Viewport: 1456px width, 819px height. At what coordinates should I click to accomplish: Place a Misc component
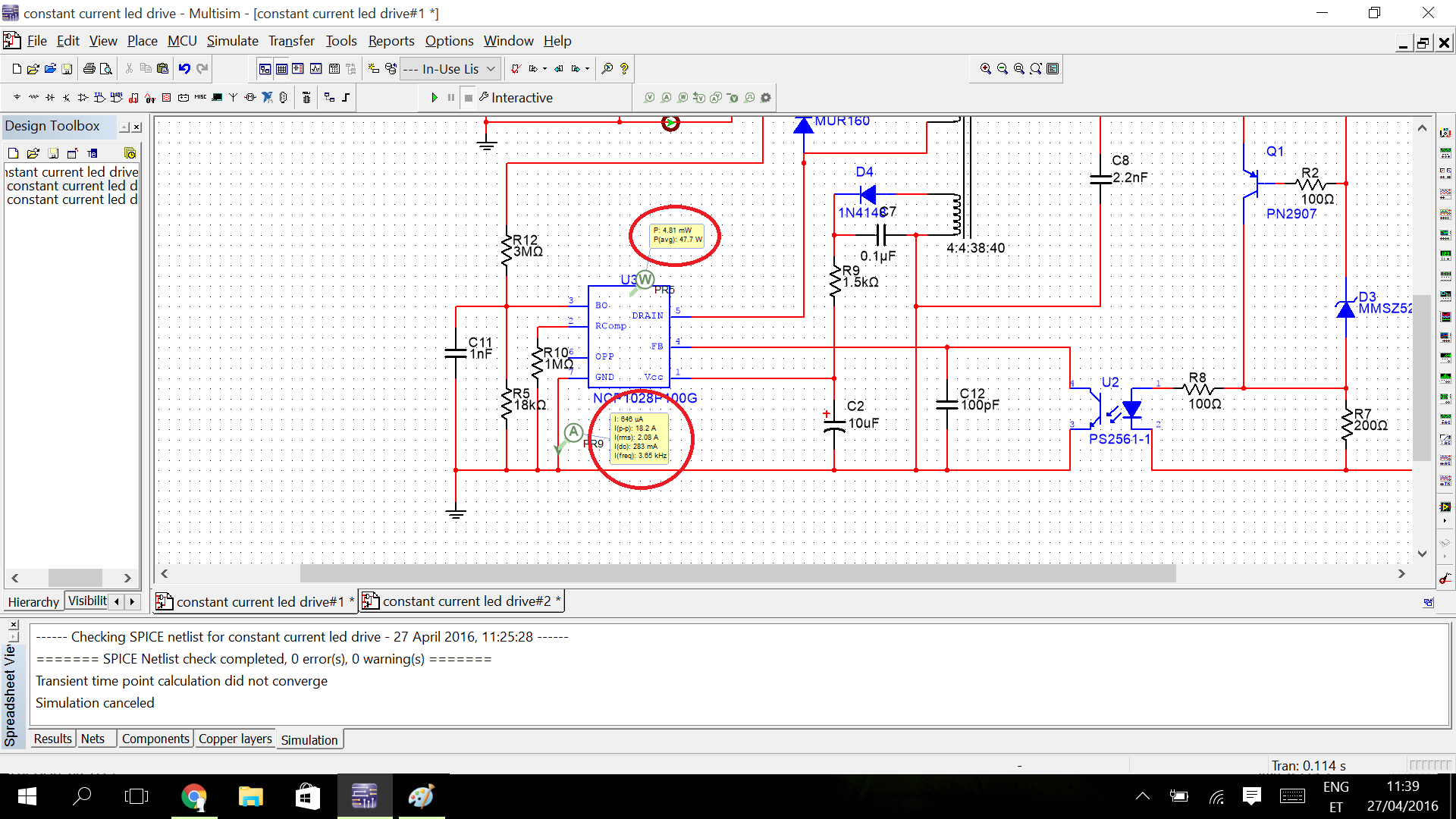pos(200,98)
